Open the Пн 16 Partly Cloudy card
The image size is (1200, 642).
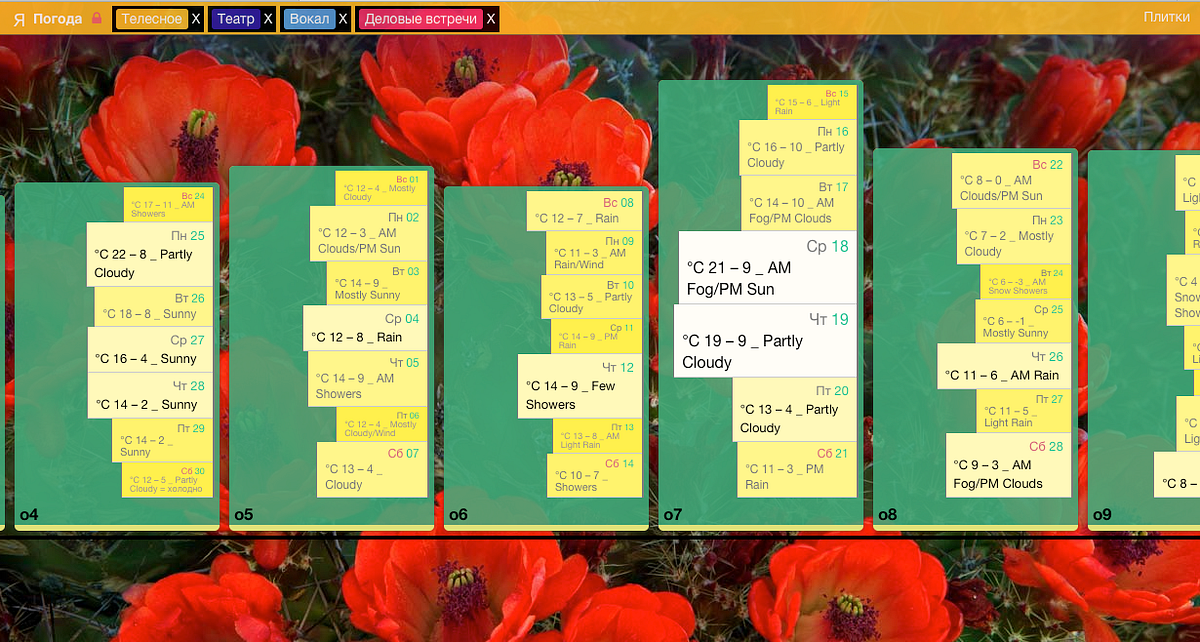(x=798, y=148)
